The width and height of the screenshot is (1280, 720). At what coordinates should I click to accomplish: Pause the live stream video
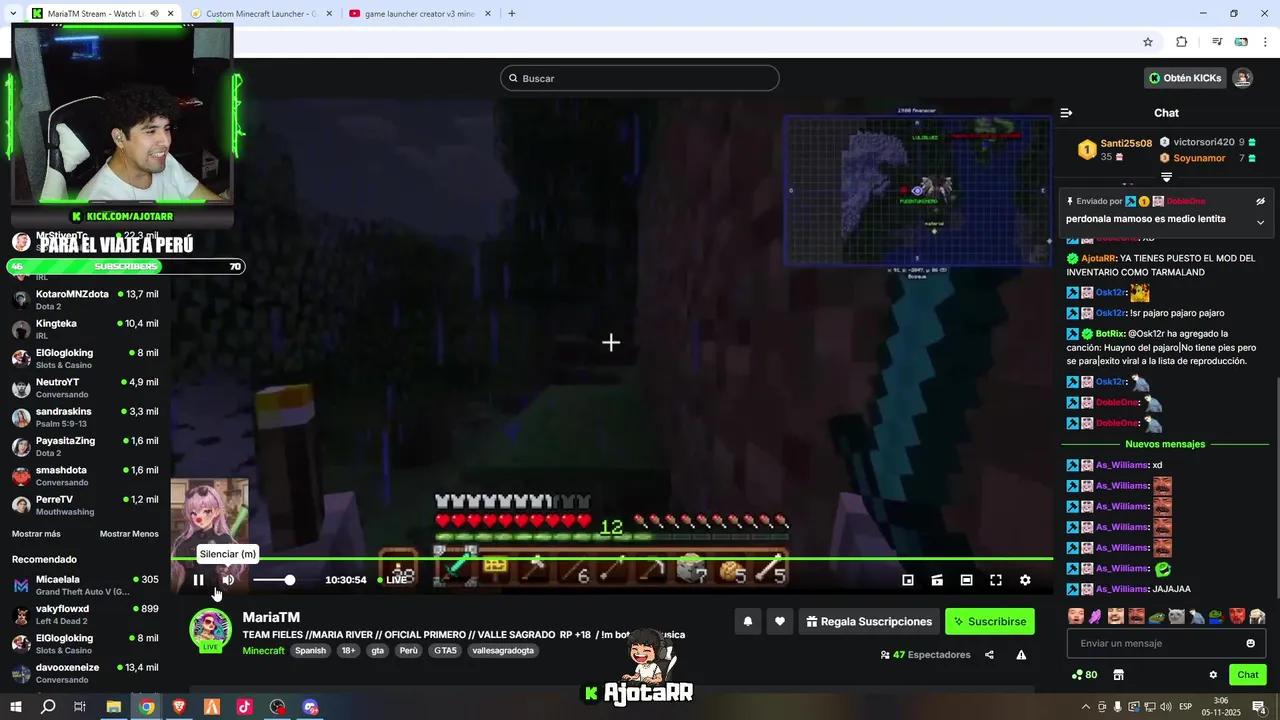(x=198, y=580)
